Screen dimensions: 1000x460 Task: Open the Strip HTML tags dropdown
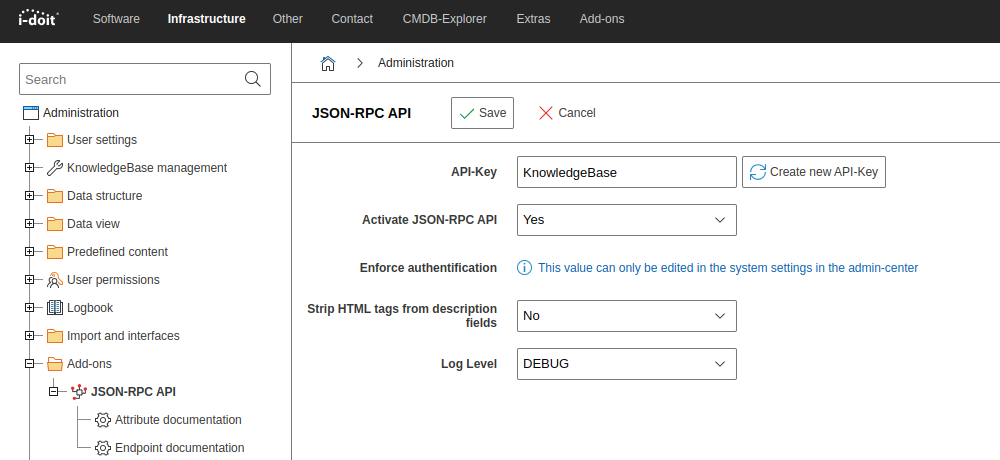626,316
